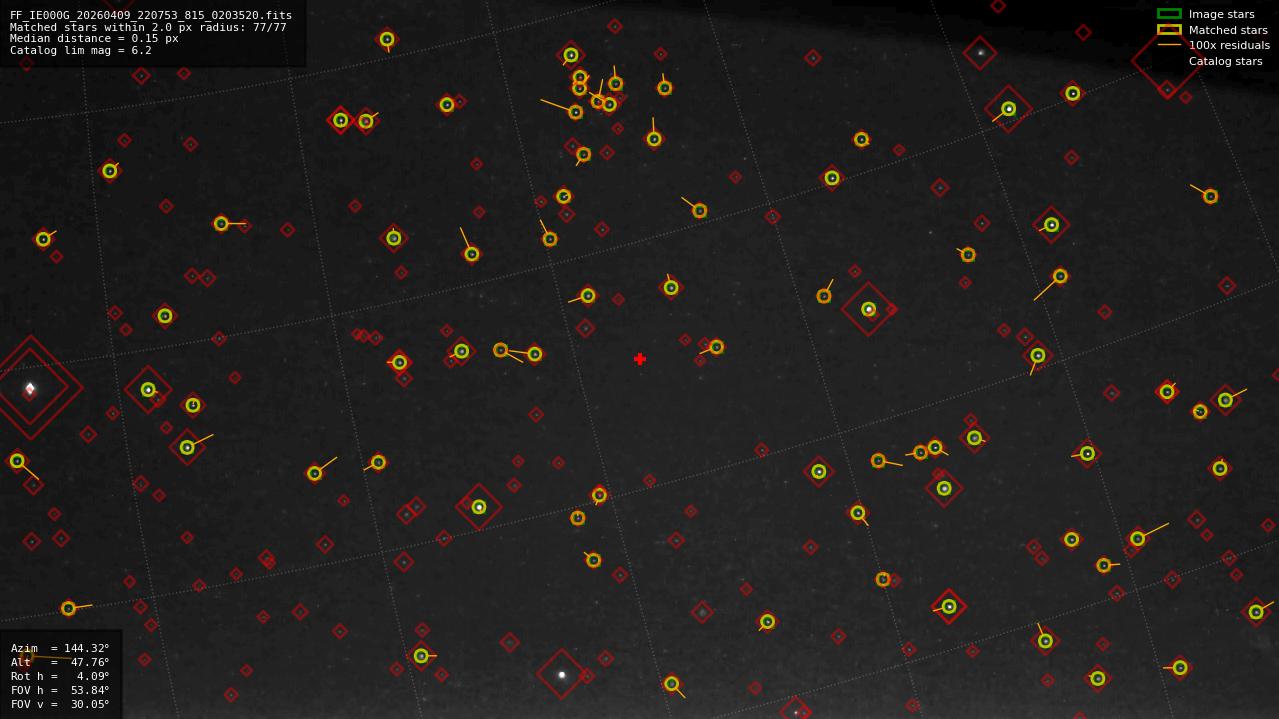Select the "Image stars" legend label
This screenshot has height=719, width=1279.
tap(1221, 14)
